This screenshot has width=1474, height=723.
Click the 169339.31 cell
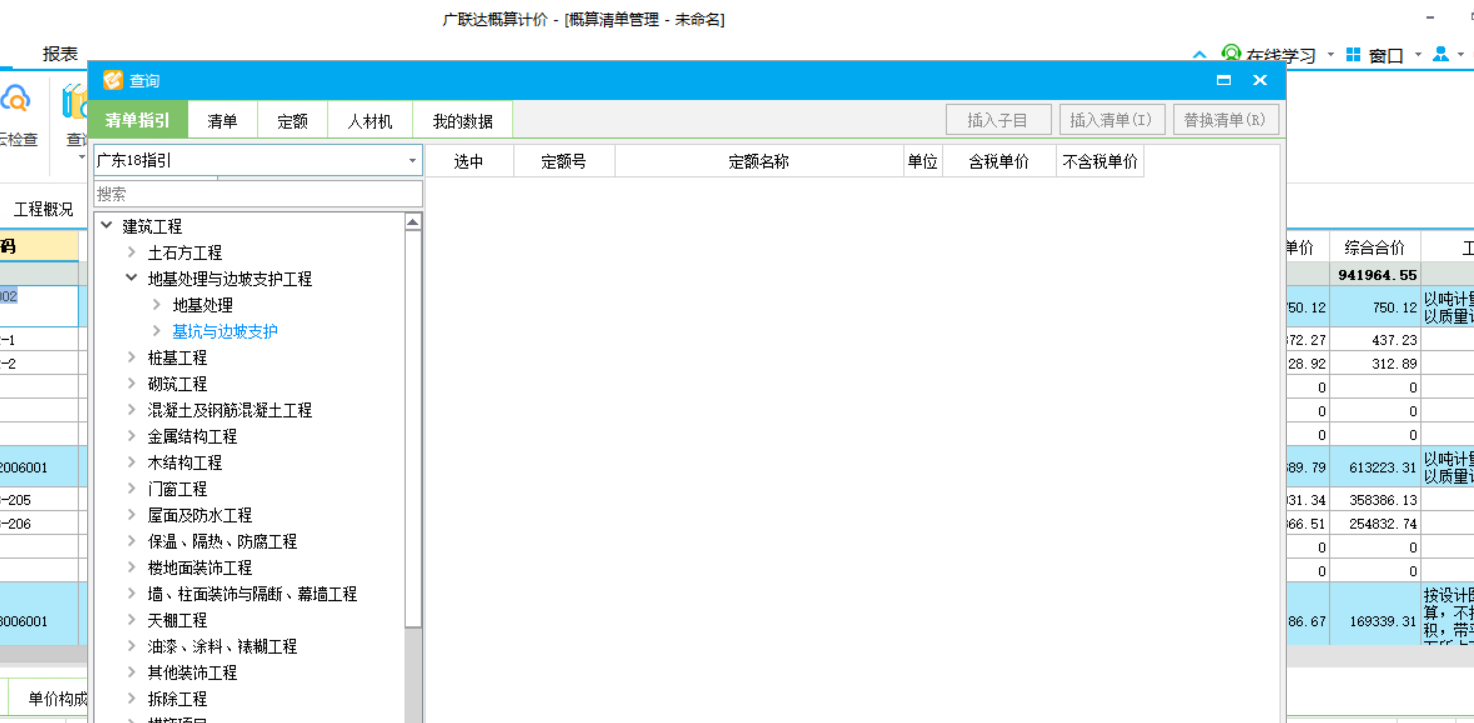point(1376,621)
